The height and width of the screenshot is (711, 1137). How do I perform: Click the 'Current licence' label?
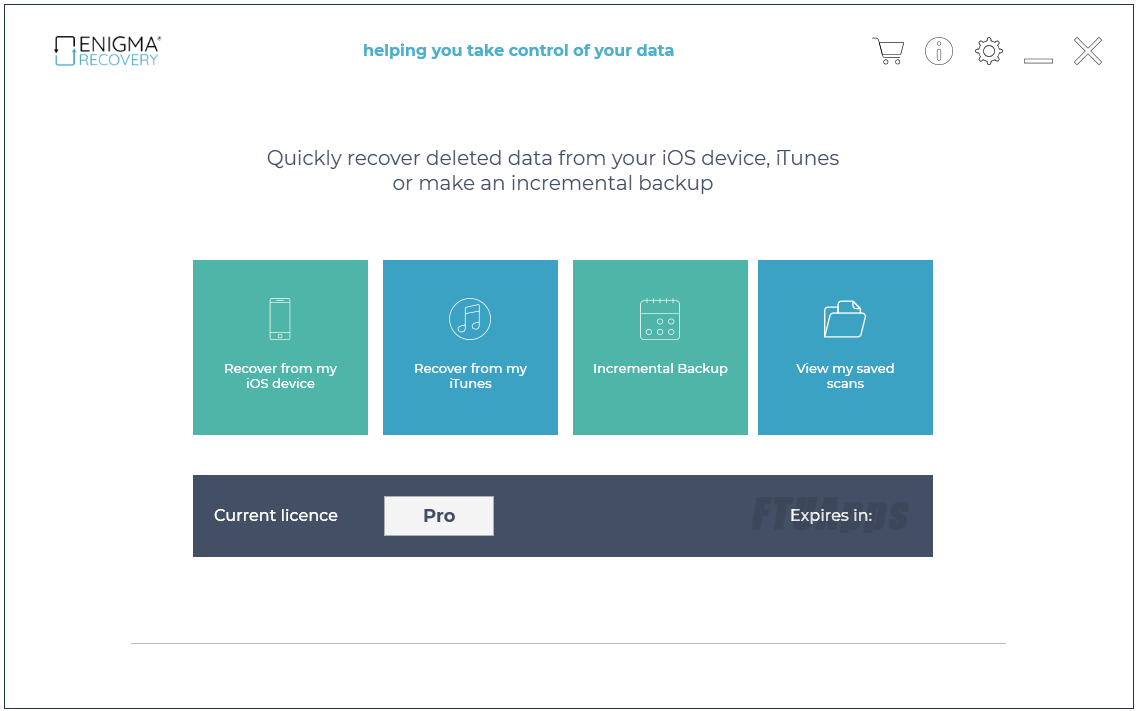point(276,515)
